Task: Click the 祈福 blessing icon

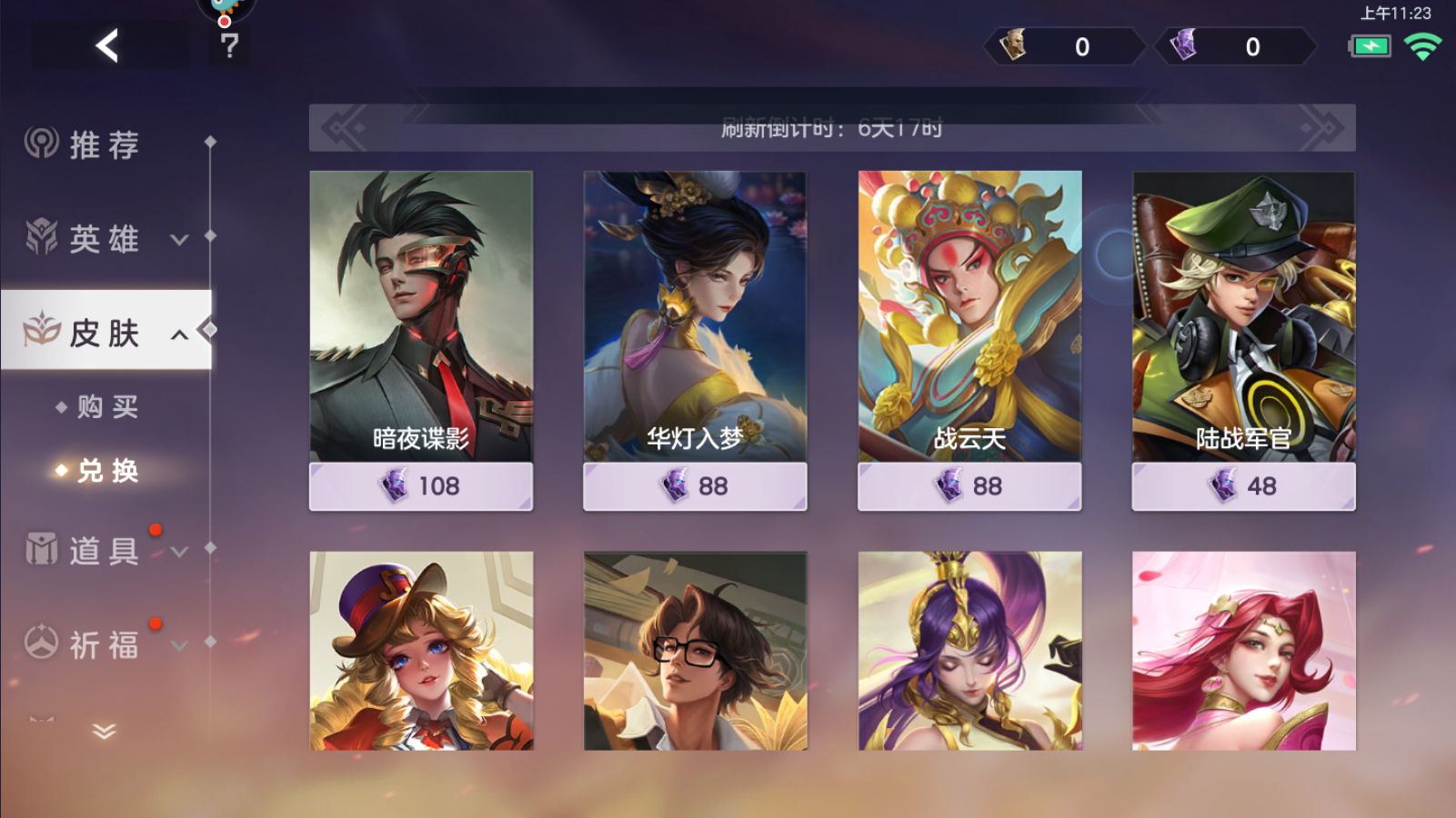Action: (x=42, y=643)
